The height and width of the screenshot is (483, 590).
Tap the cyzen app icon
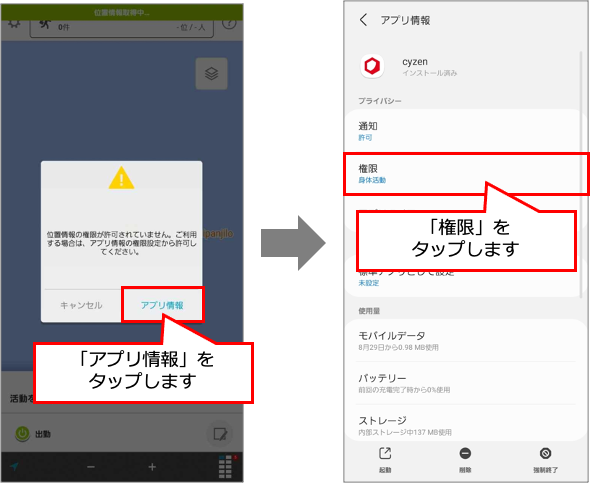pos(372,67)
